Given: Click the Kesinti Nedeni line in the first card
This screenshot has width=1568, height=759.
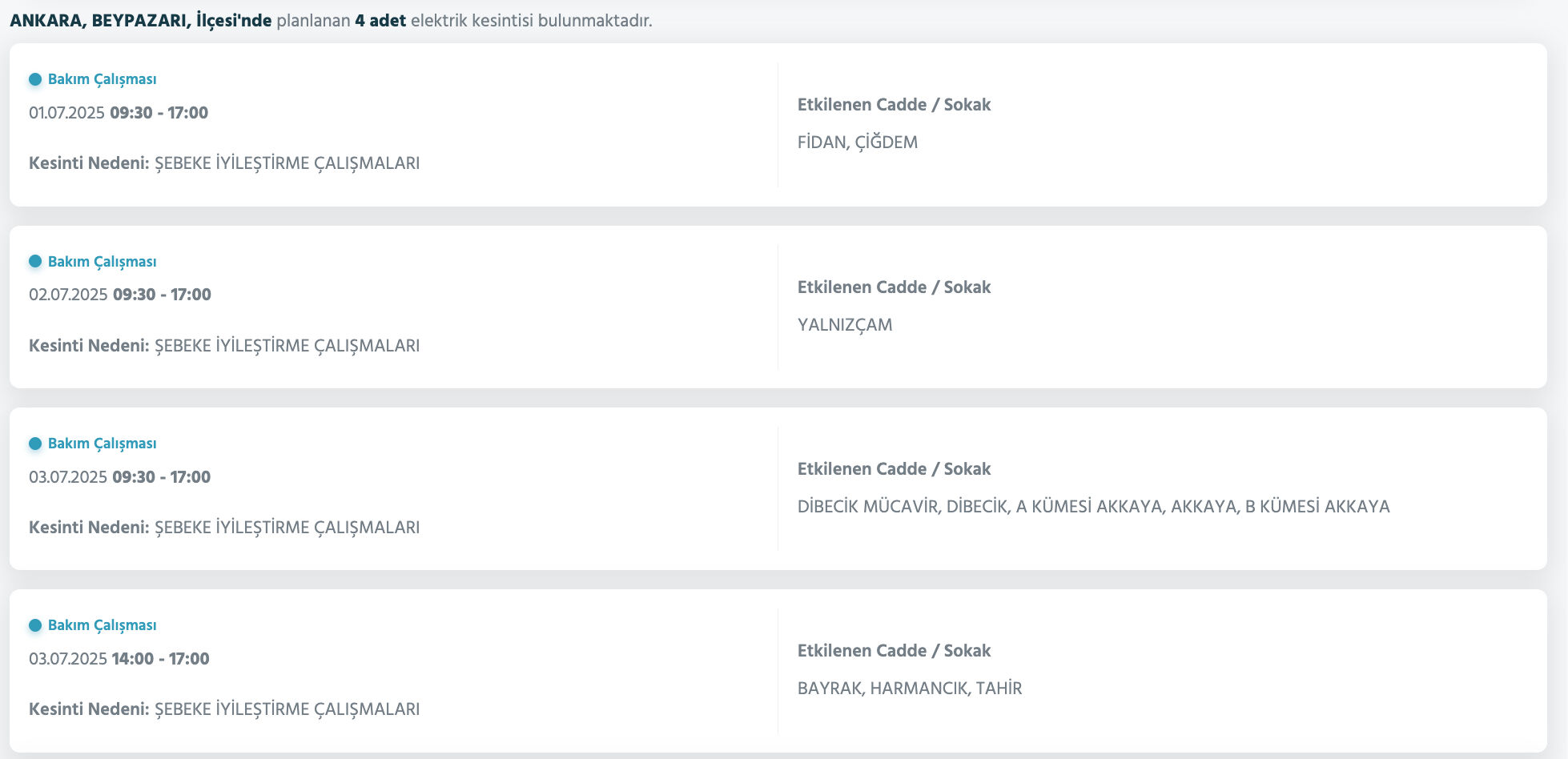Looking at the screenshot, I should tap(224, 163).
